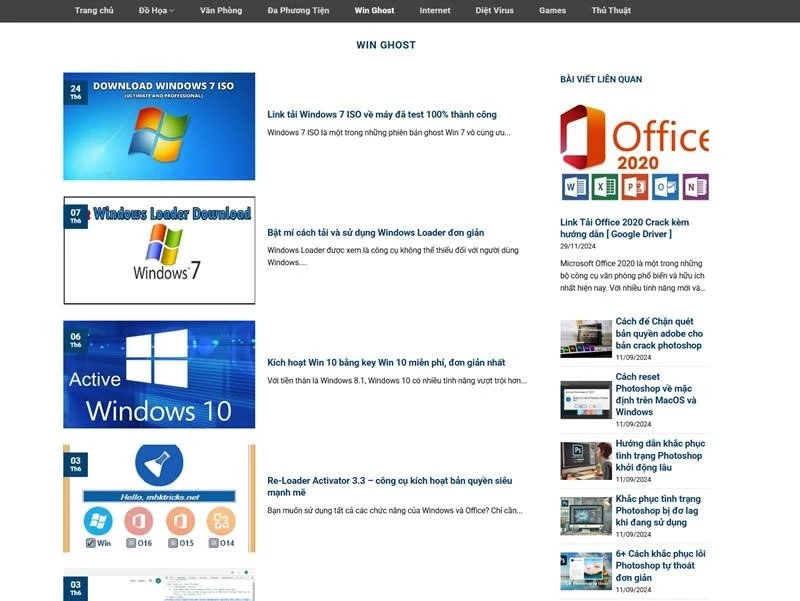Click the WIN GHOST page heading
Viewport: 800px width, 601px height.
click(386, 45)
